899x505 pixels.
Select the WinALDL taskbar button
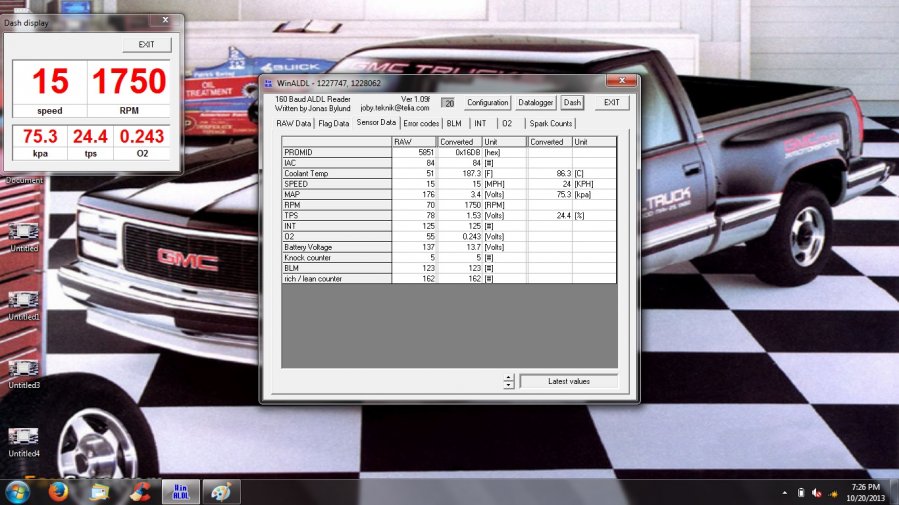[x=181, y=492]
